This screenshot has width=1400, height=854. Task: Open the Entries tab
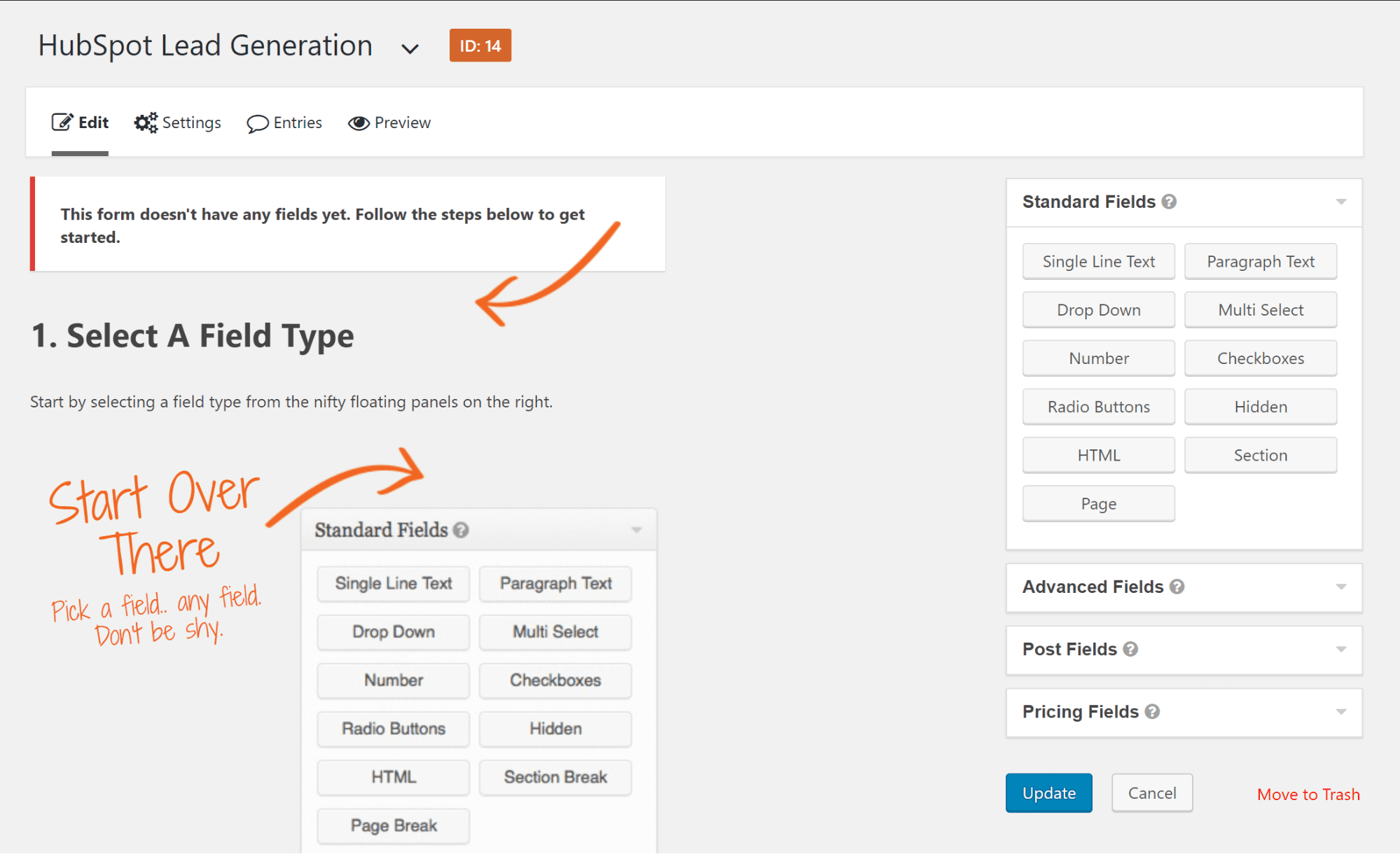pos(284,122)
